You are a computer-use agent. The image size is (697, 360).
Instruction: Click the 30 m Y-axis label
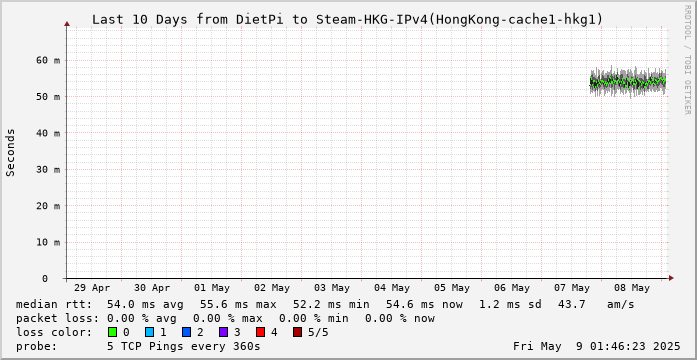pyautogui.click(x=48, y=169)
